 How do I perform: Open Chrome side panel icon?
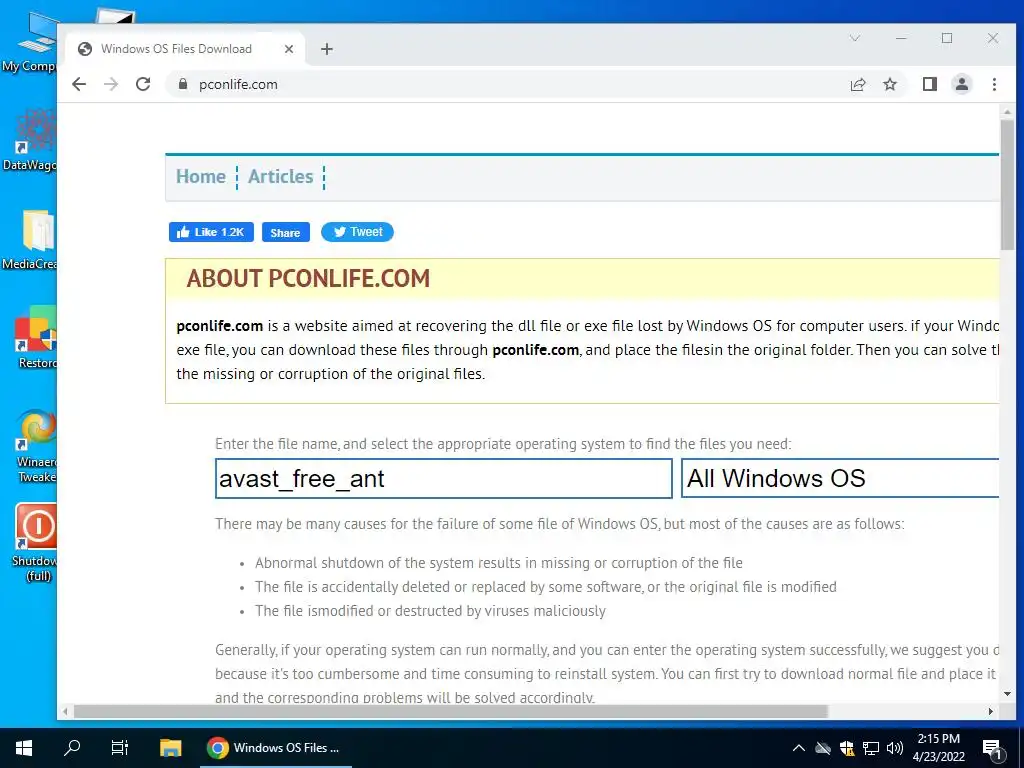click(x=929, y=84)
